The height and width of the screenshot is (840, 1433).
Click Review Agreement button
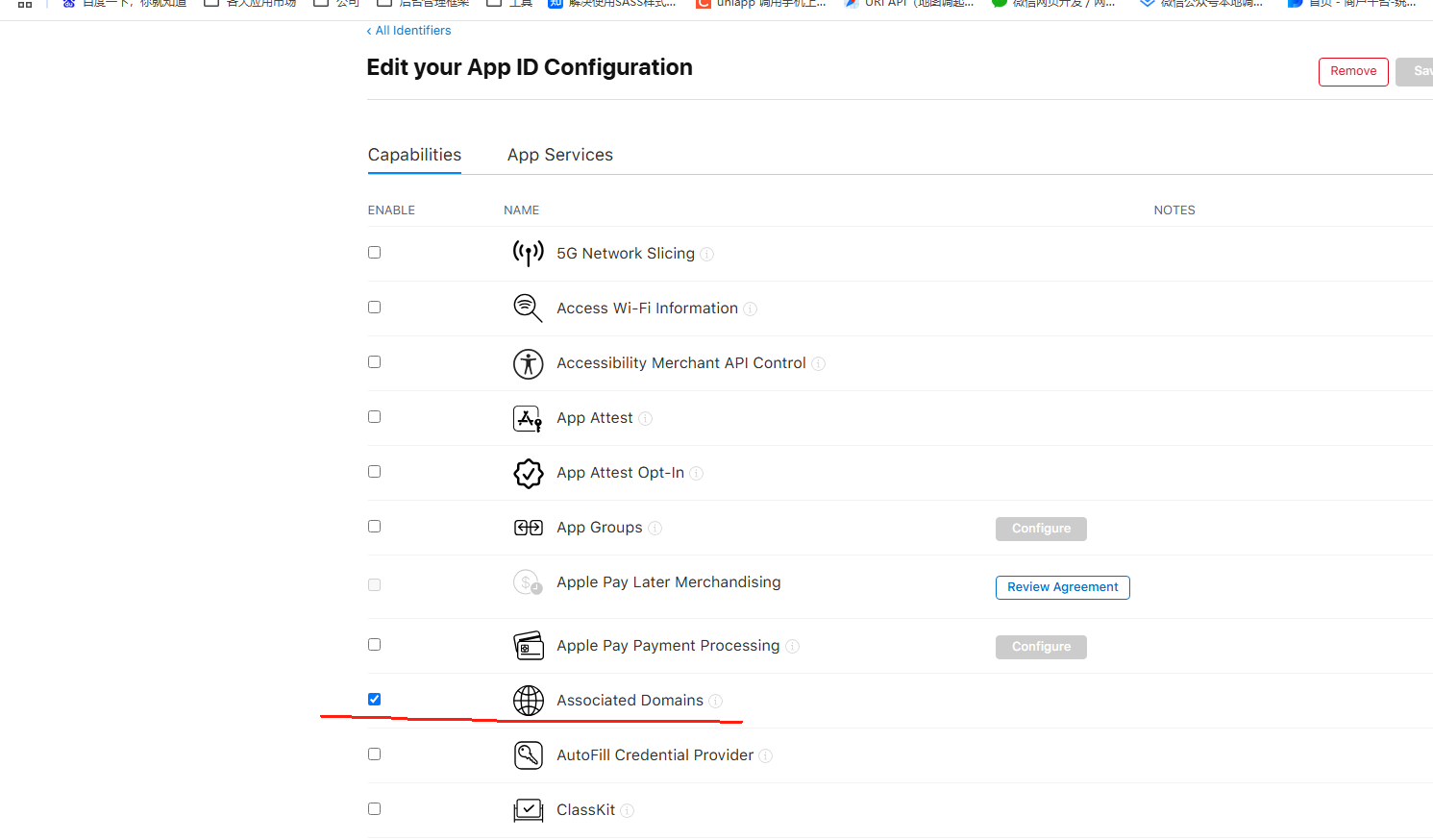1063,587
